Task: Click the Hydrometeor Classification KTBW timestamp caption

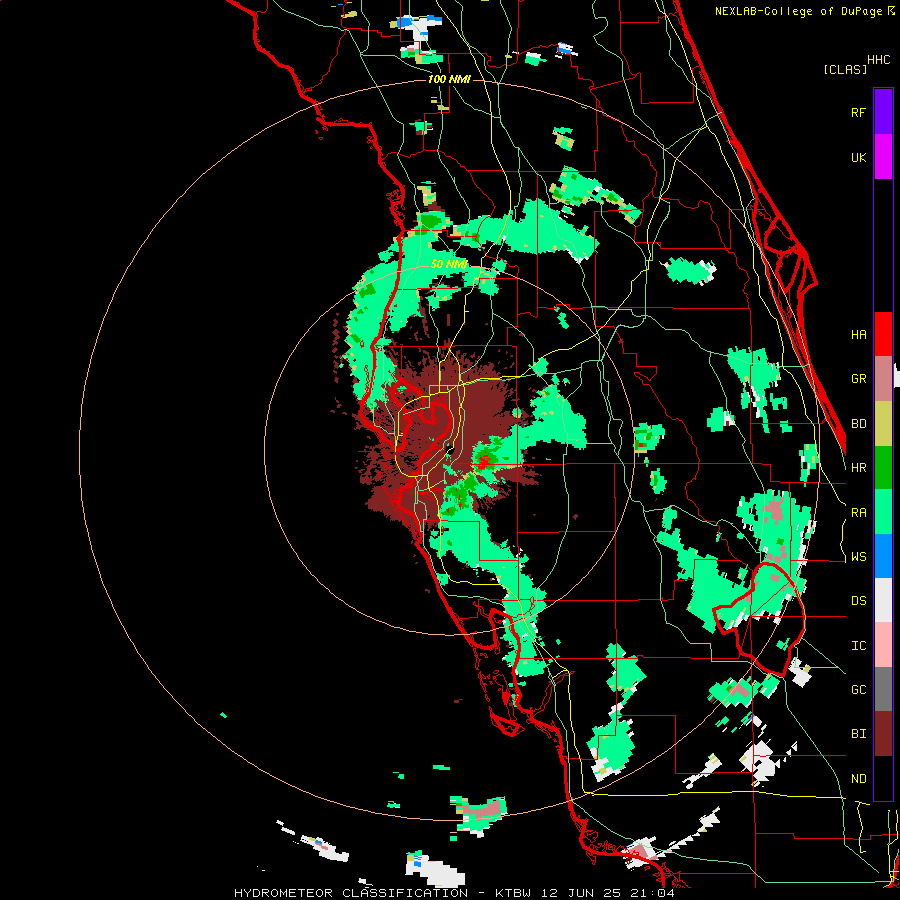Action: (x=454, y=893)
